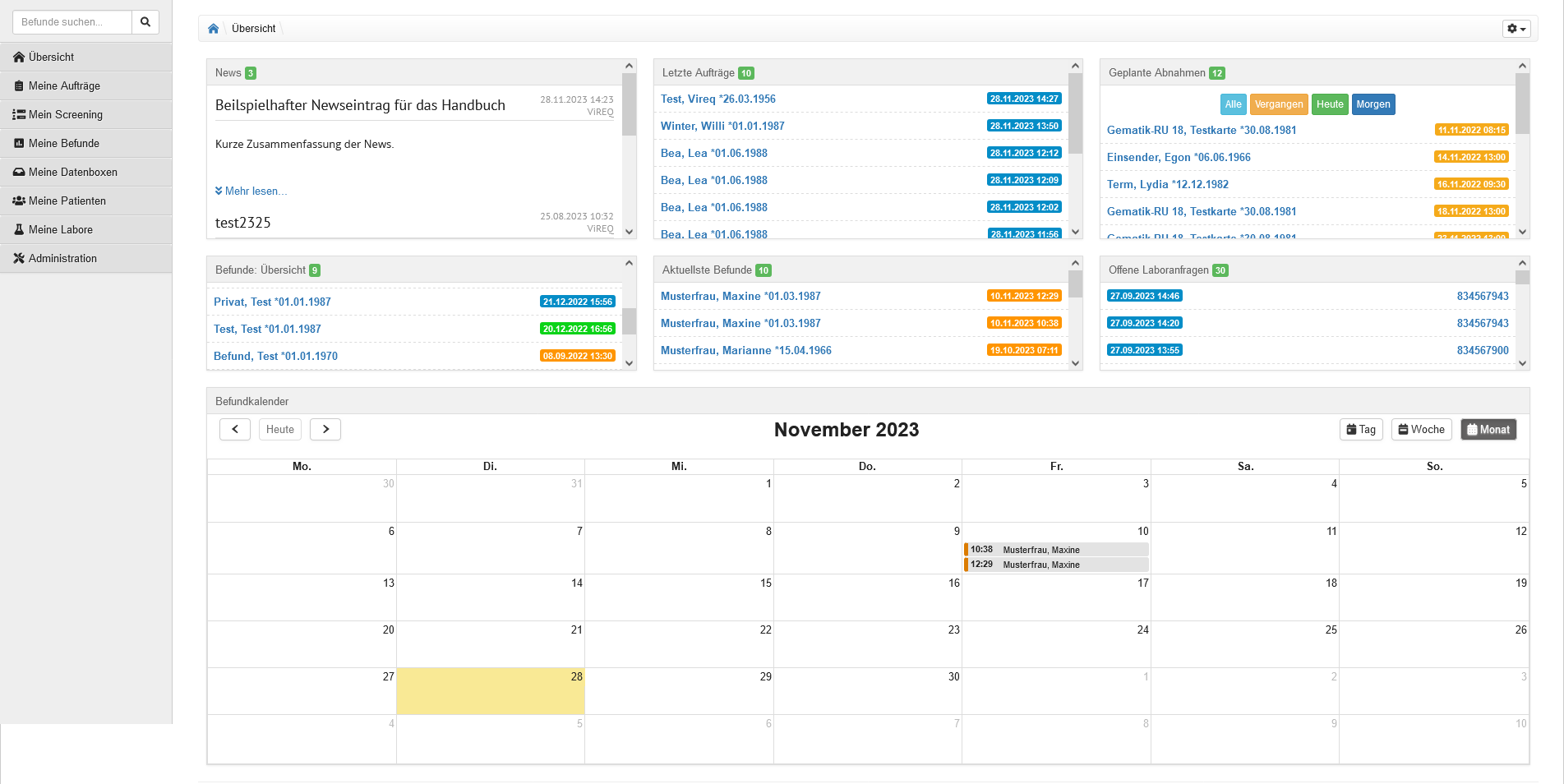Image resolution: width=1564 pixels, height=784 pixels.
Task: Expand news with Mehr lesen
Action: [251, 191]
